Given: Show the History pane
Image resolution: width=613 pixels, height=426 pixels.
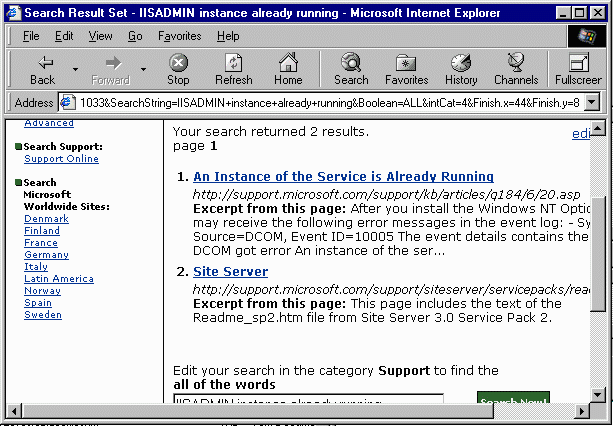Looking at the screenshot, I should [461, 68].
